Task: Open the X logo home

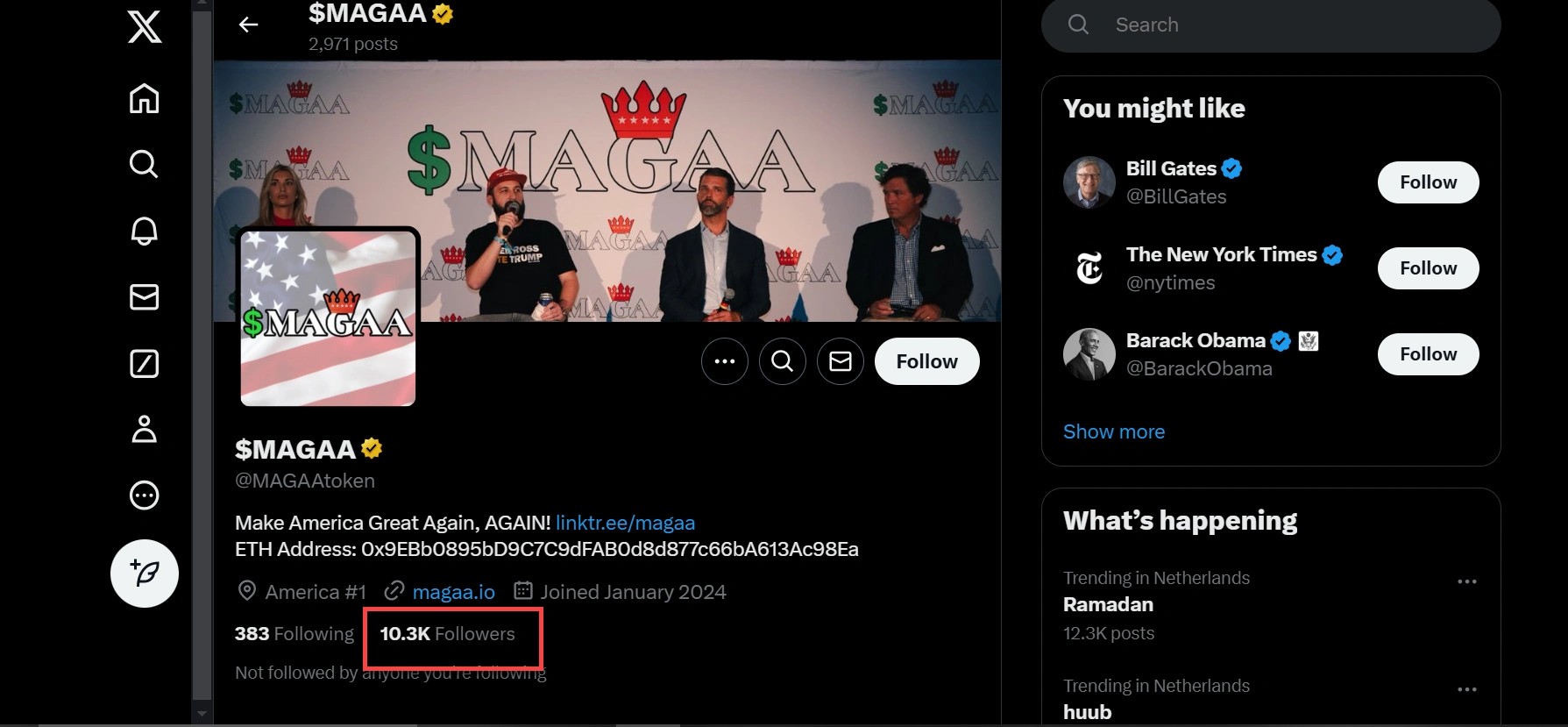Action: point(145,26)
